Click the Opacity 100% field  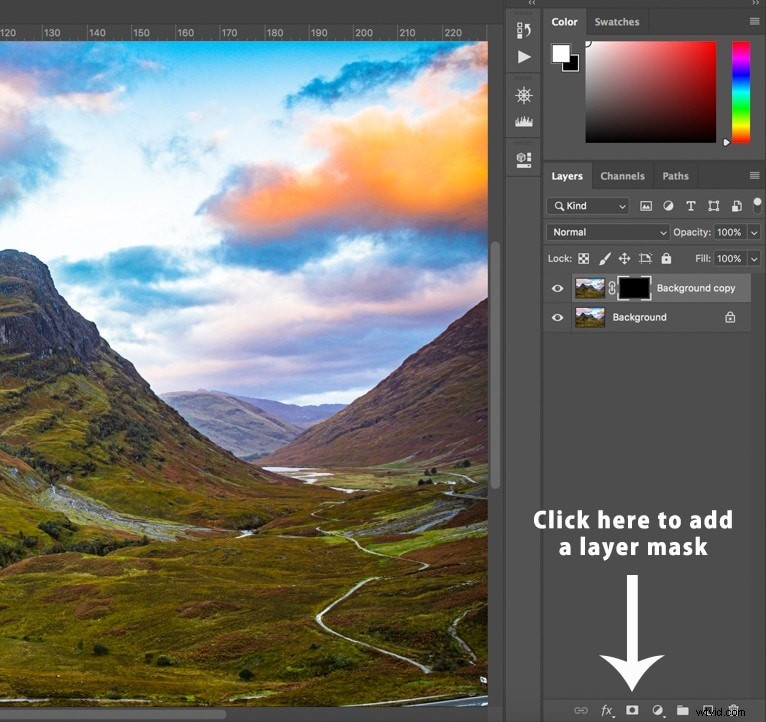729,232
